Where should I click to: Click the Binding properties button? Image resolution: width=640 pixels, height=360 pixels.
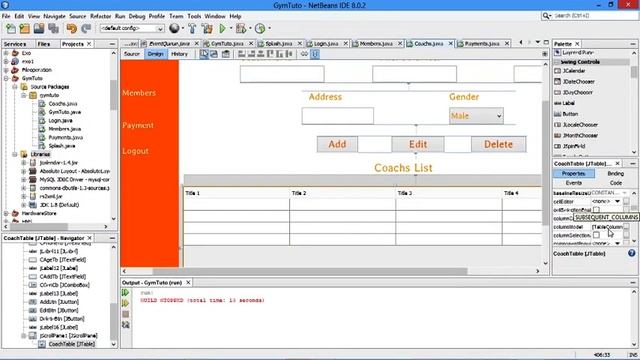[616, 173]
